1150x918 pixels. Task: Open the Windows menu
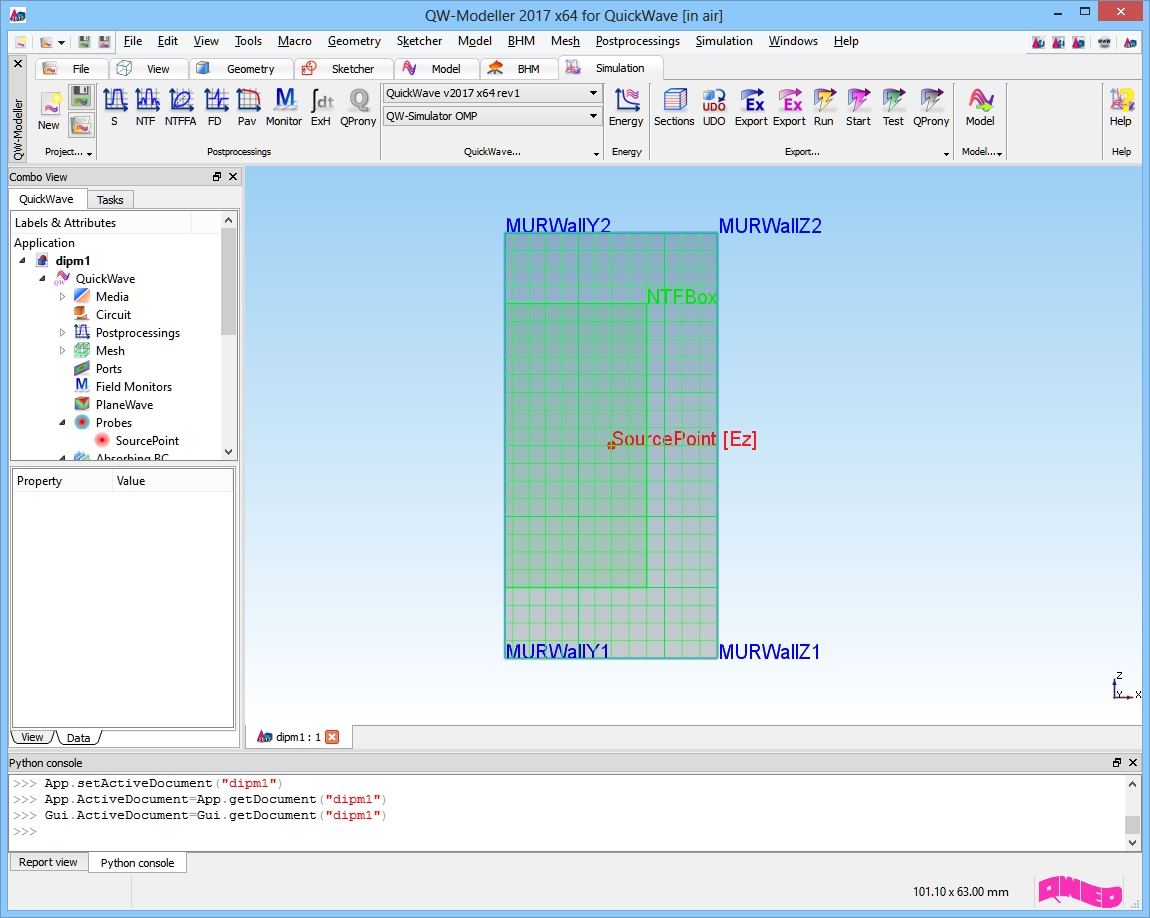[793, 41]
